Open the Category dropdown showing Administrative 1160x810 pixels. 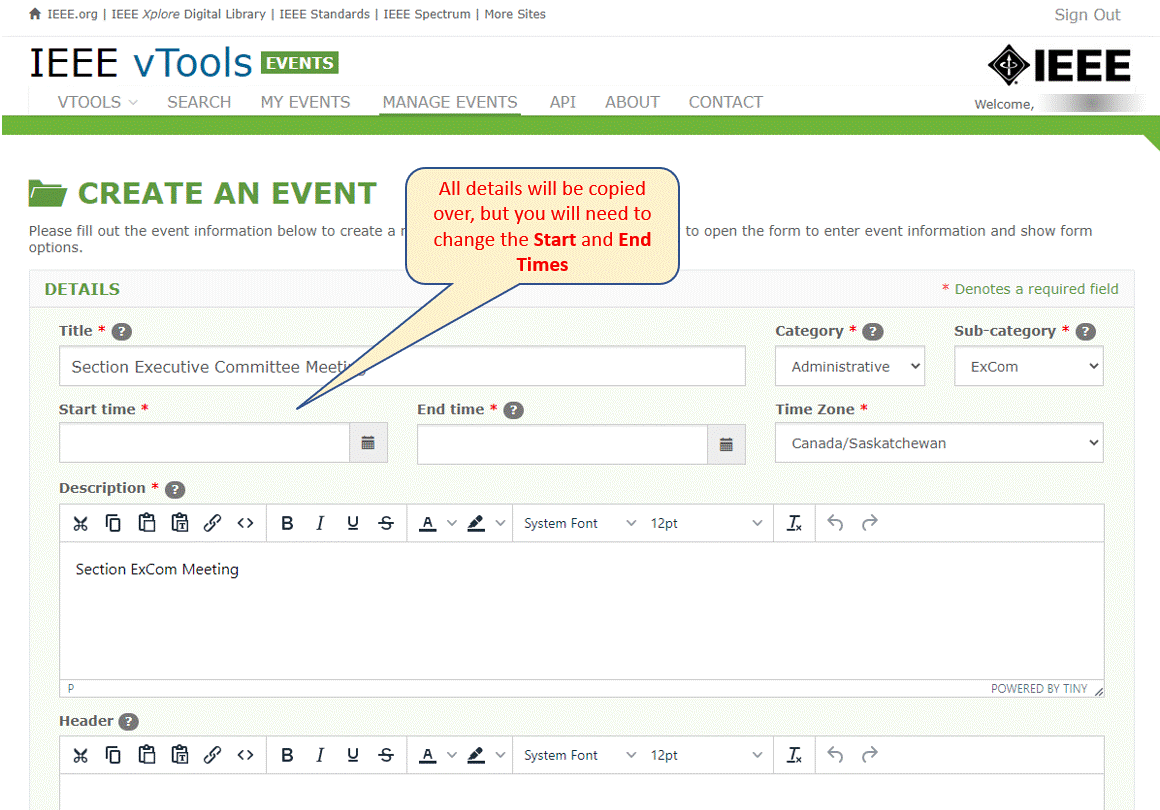coord(850,366)
